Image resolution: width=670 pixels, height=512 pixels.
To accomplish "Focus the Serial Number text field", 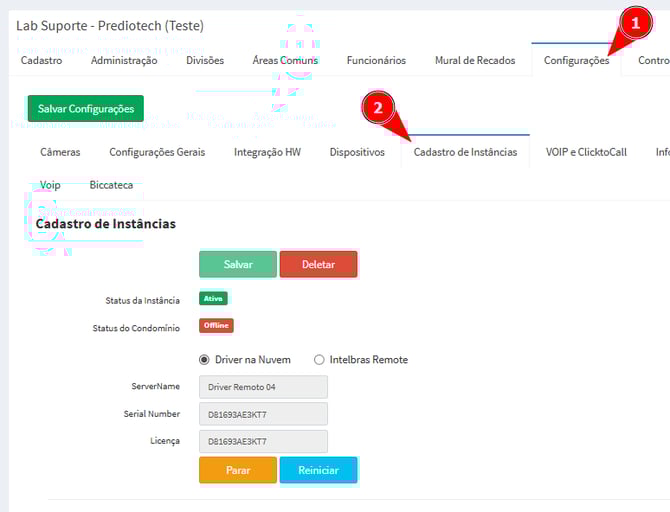I will coord(263,414).
